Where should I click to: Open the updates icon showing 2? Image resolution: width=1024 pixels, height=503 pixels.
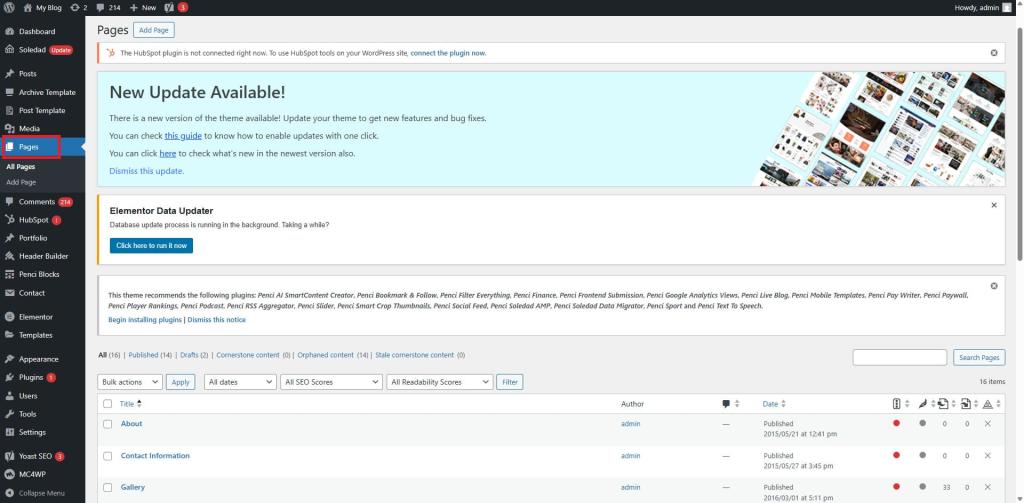coord(78,7)
